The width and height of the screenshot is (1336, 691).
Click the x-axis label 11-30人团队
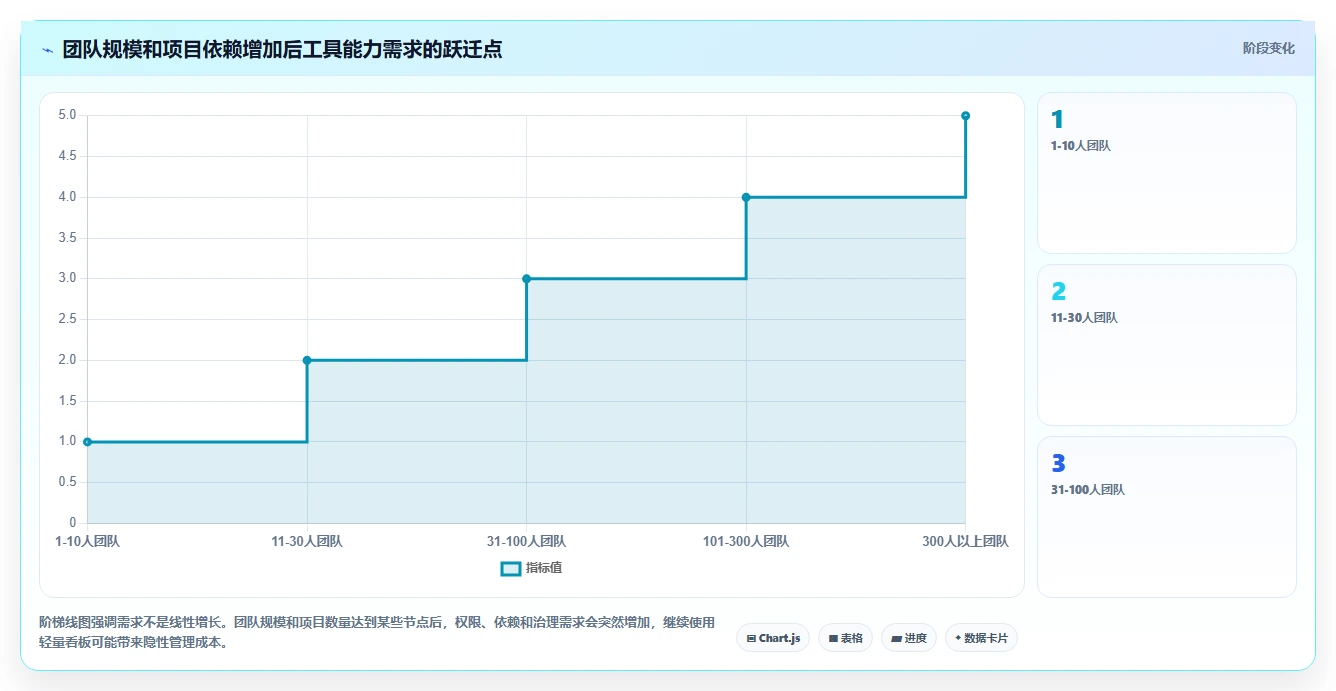pos(307,541)
